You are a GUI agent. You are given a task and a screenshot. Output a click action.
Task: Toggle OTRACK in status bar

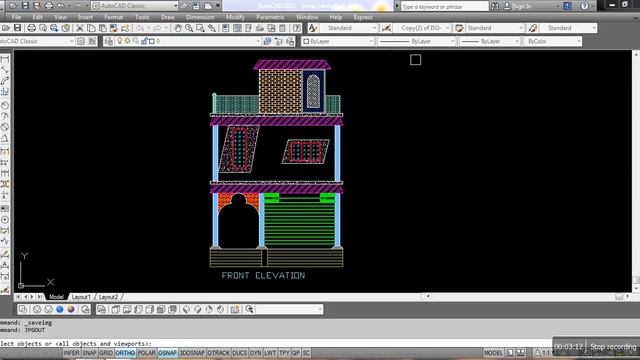[x=218, y=353]
